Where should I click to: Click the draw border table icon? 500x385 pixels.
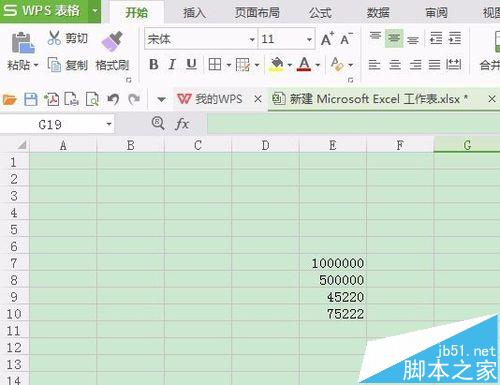coord(243,65)
